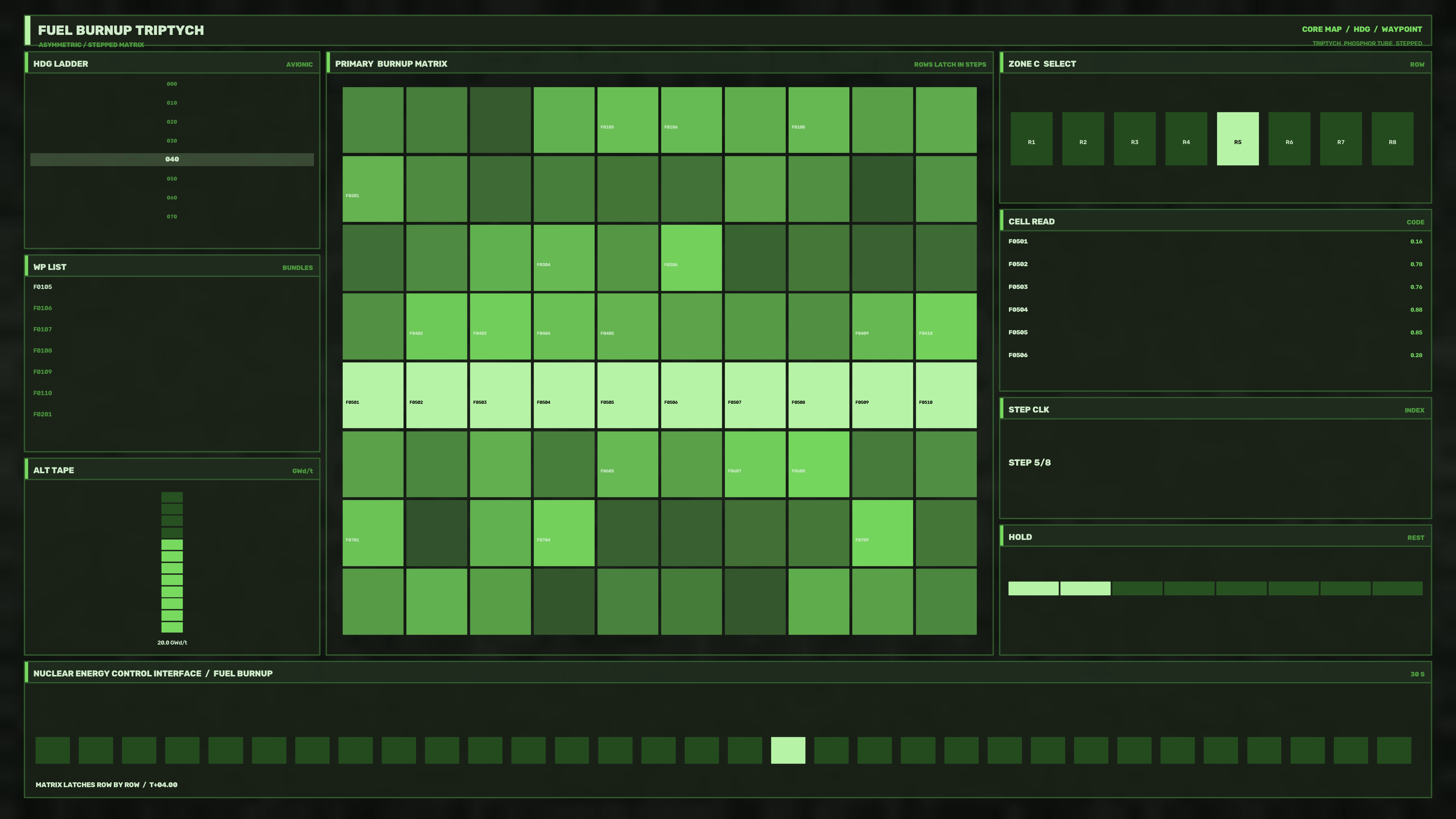The image size is (1456, 819).
Task: Select matrix cell F0105
Action: [628, 120]
